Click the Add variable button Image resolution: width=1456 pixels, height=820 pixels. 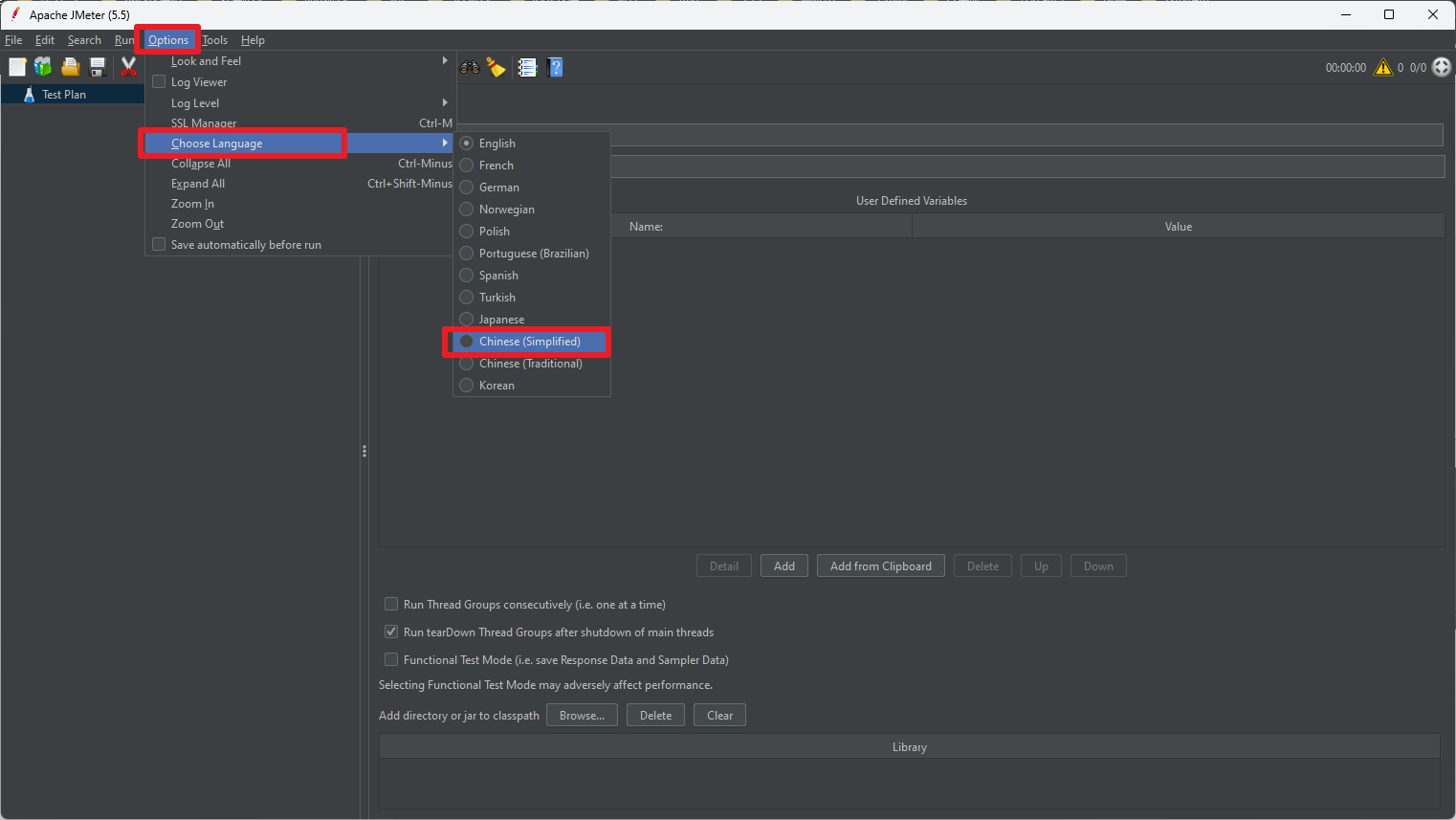click(784, 566)
